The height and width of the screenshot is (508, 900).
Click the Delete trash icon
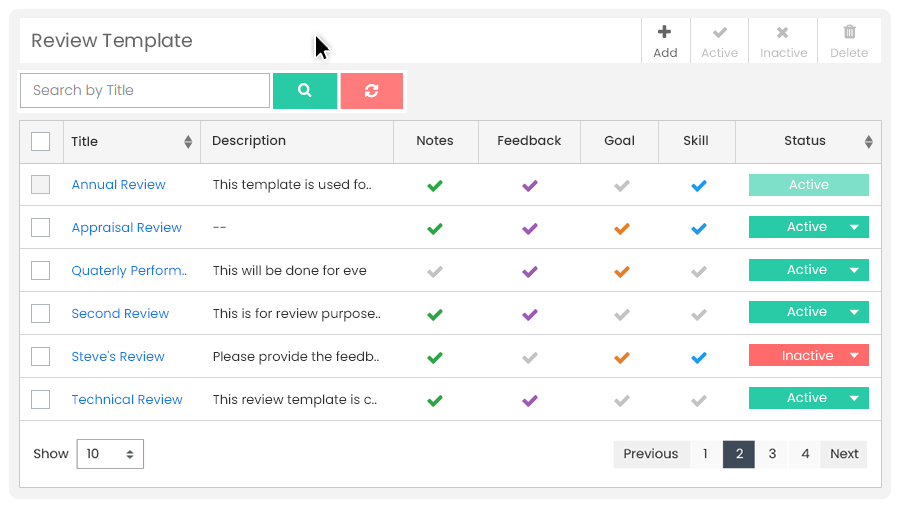(849, 32)
